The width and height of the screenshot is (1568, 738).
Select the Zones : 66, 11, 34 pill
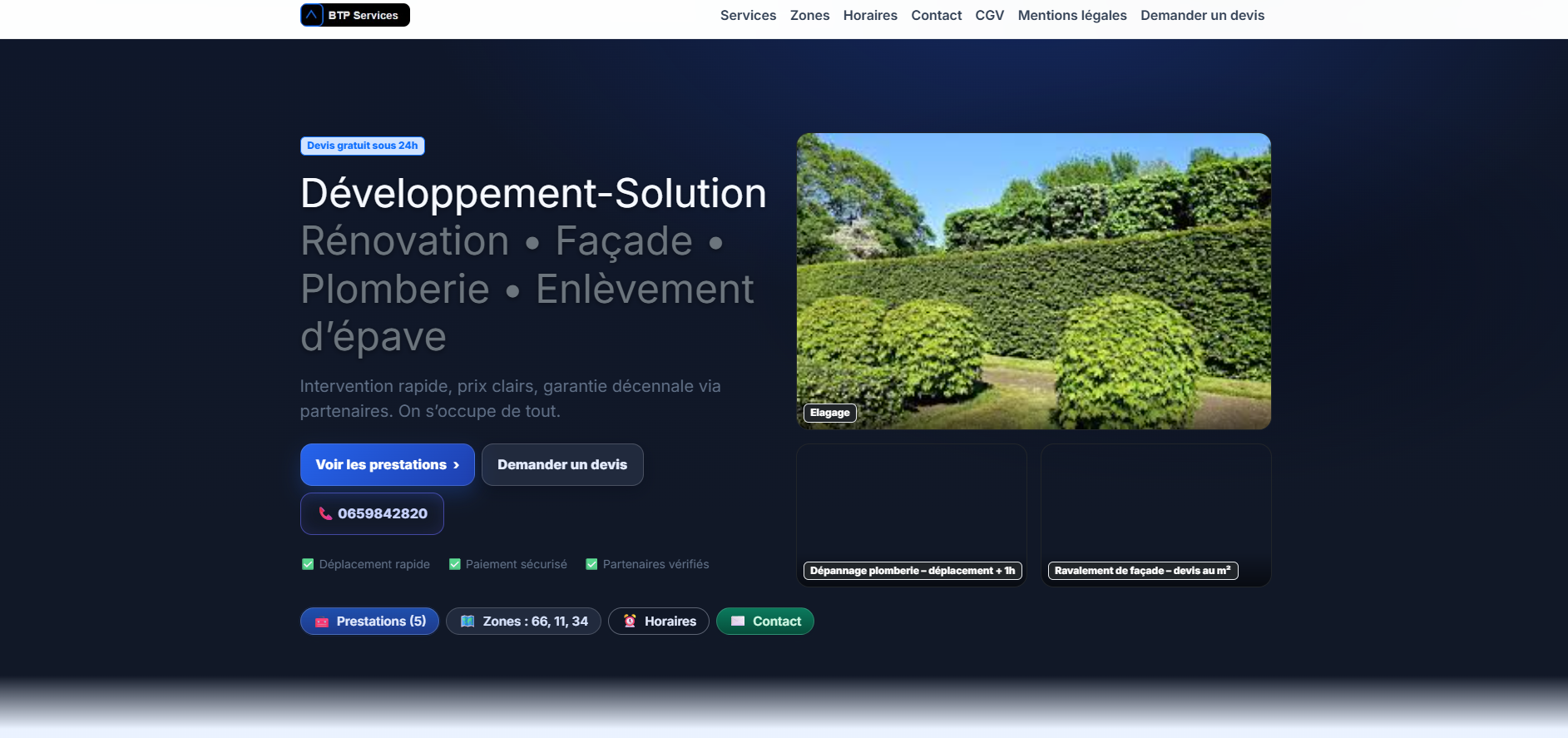[523, 622]
